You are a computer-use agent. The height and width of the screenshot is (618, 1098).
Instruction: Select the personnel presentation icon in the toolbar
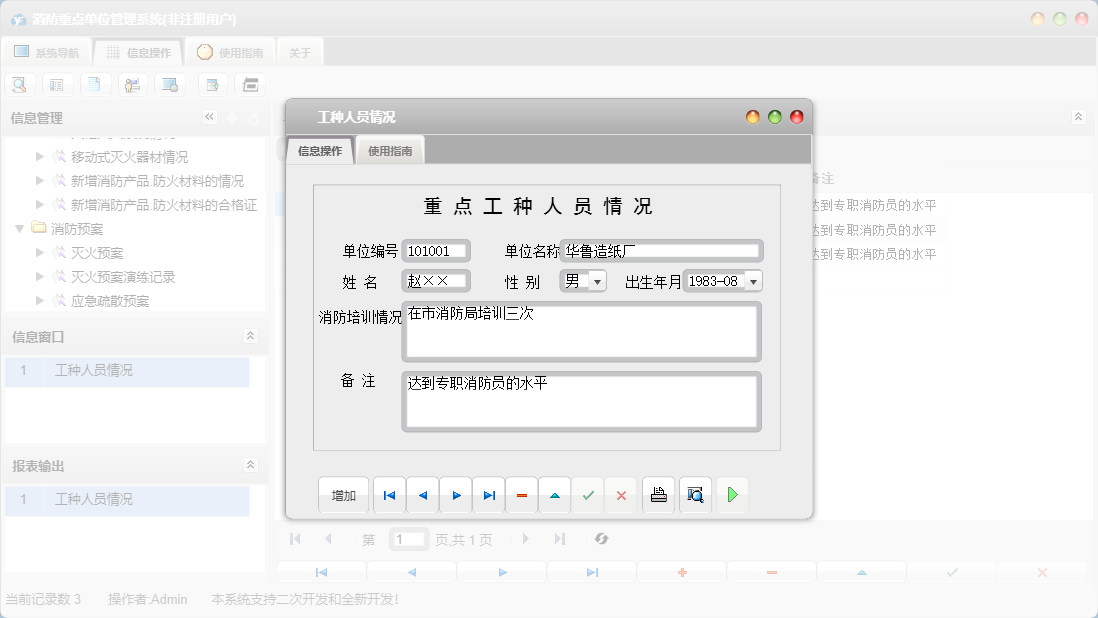(x=132, y=84)
